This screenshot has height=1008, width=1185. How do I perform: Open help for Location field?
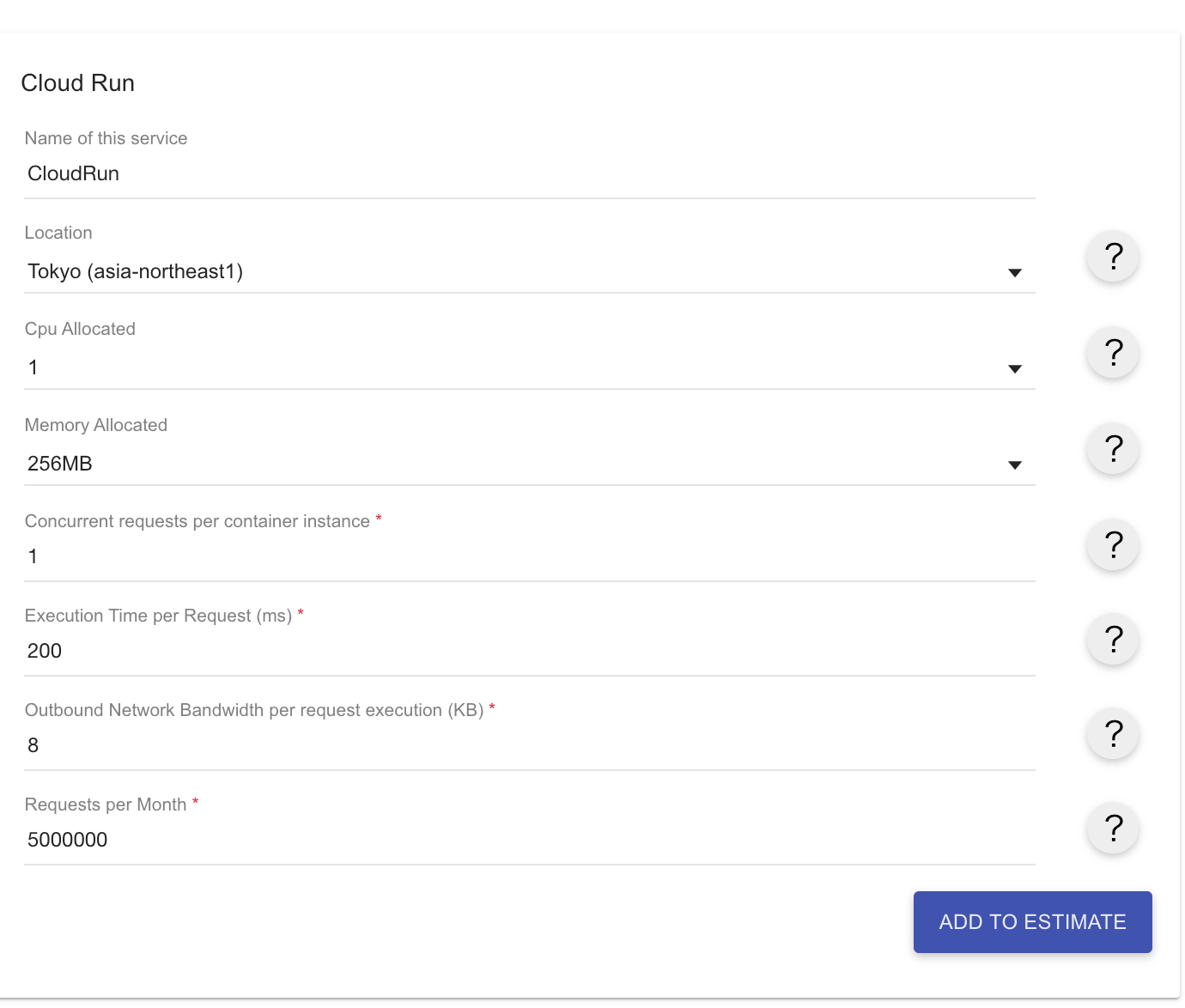click(1113, 257)
